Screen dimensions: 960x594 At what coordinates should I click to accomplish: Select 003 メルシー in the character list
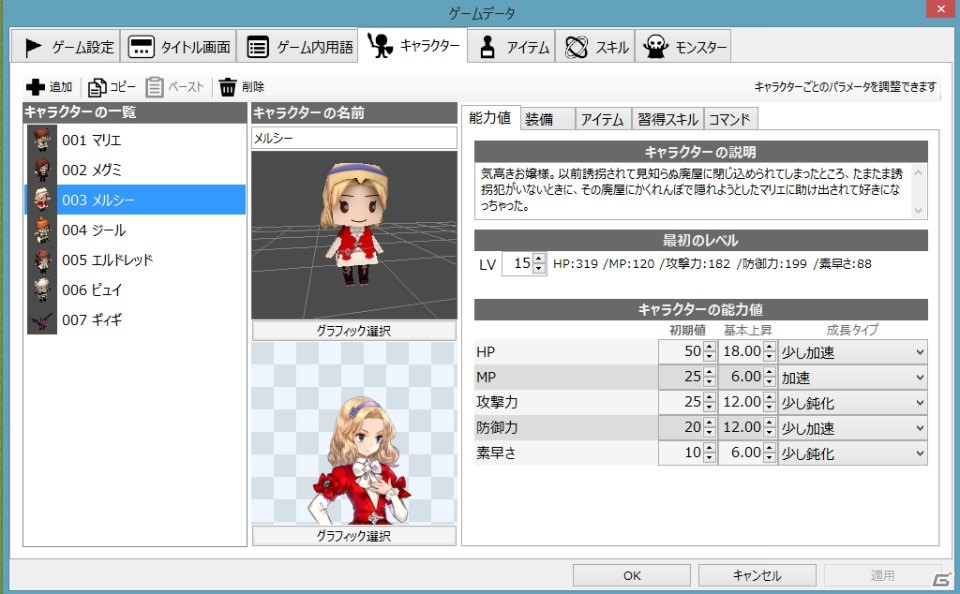click(x=135, y=200)
